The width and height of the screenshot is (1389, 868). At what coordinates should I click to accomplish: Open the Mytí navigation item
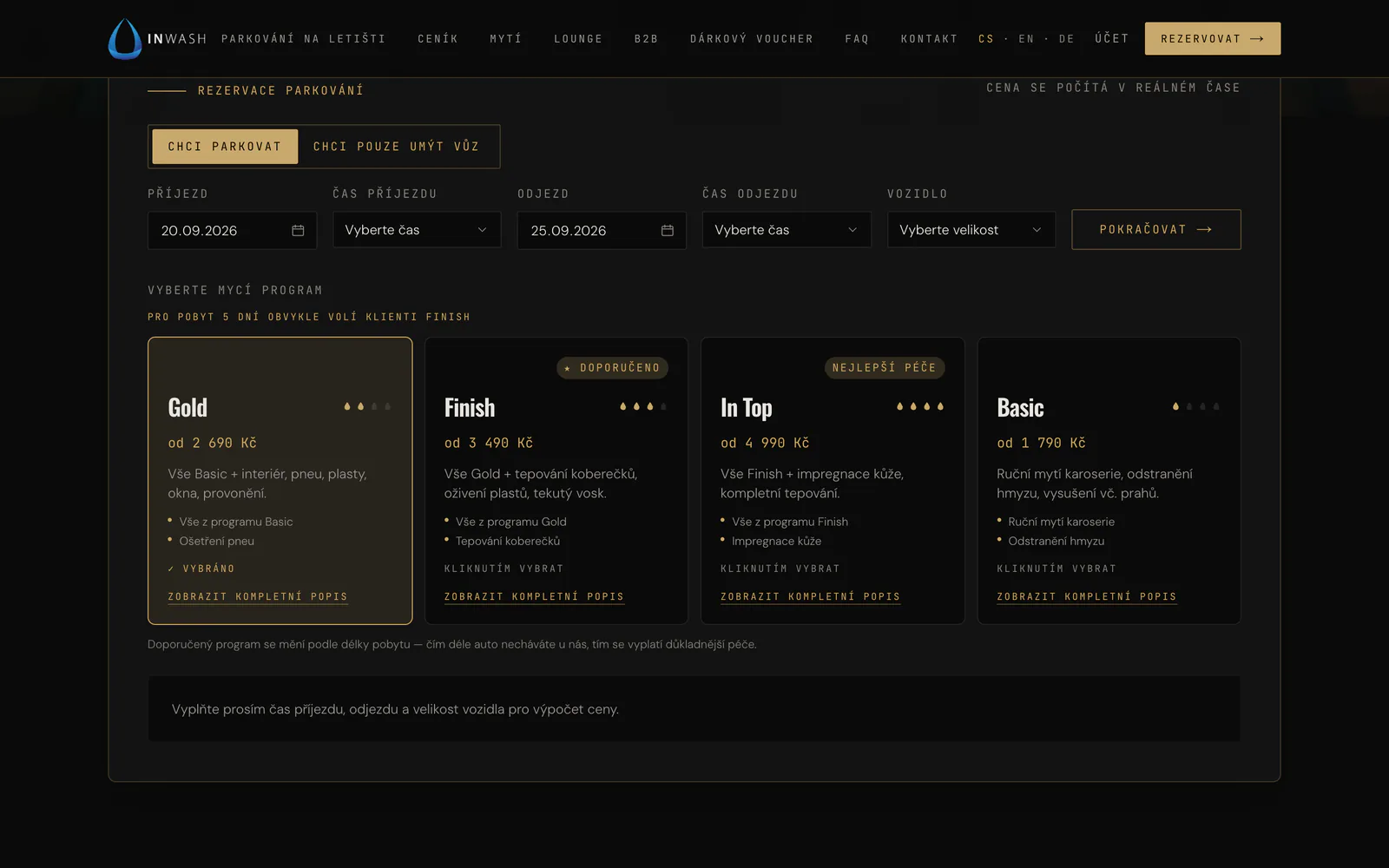[x=506, y=39]
